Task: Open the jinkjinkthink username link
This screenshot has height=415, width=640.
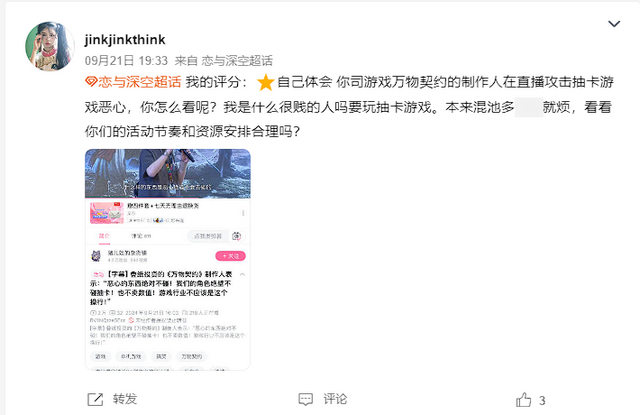Action: (x=125, y=40)
